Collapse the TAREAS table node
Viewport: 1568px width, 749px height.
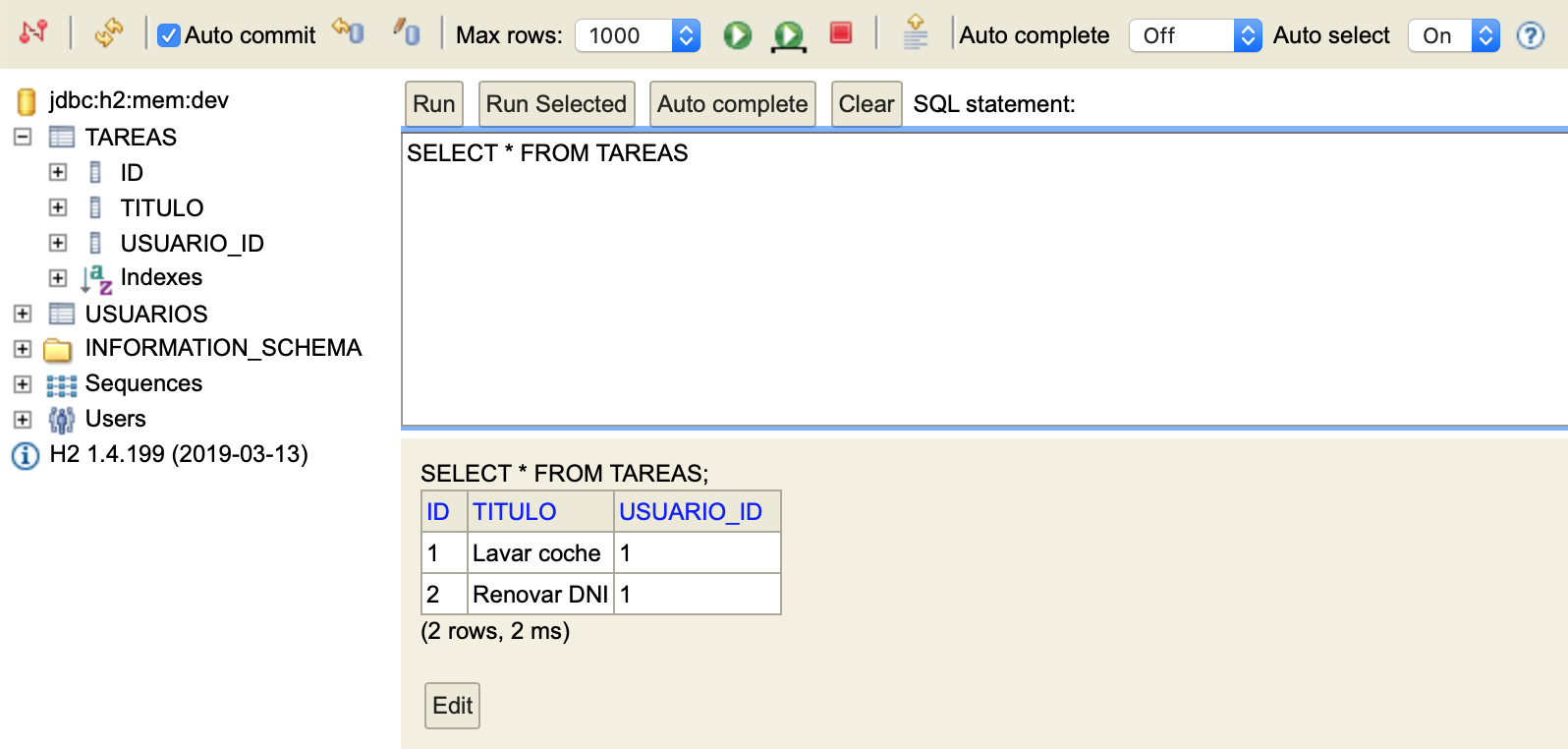click(23, 137)
